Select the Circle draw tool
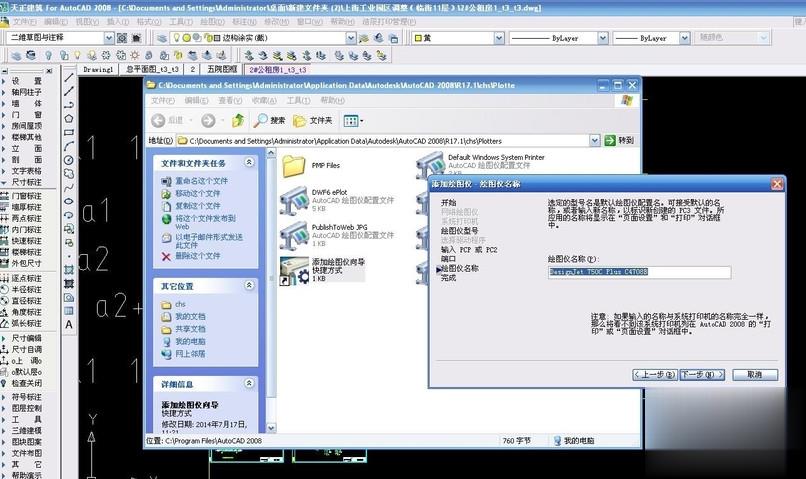Screen dimensions: 806x479 click(69, 160)
